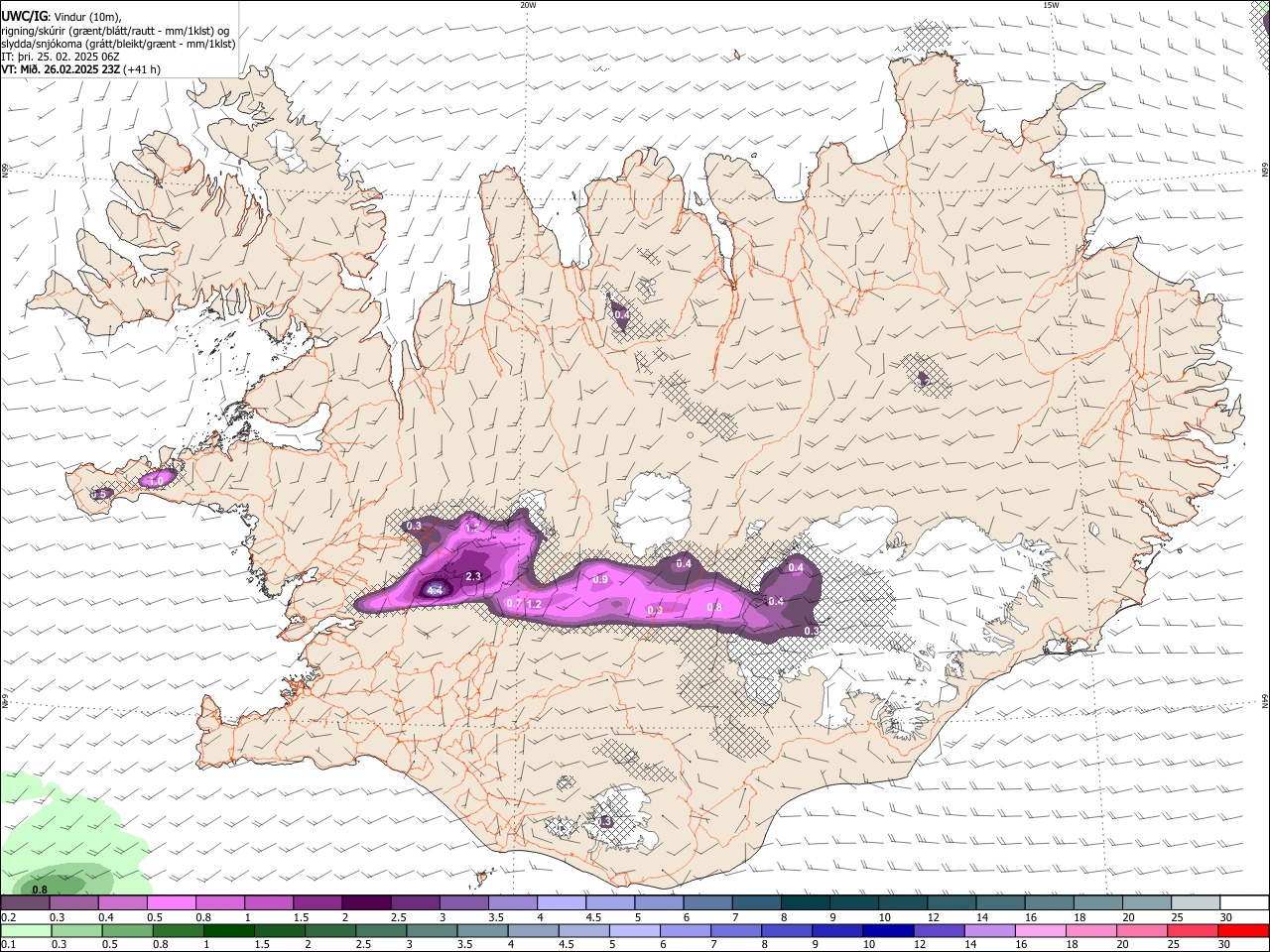
Task: Pick upper legend lavender swatch 4 to 4.5
Action: 560,902
